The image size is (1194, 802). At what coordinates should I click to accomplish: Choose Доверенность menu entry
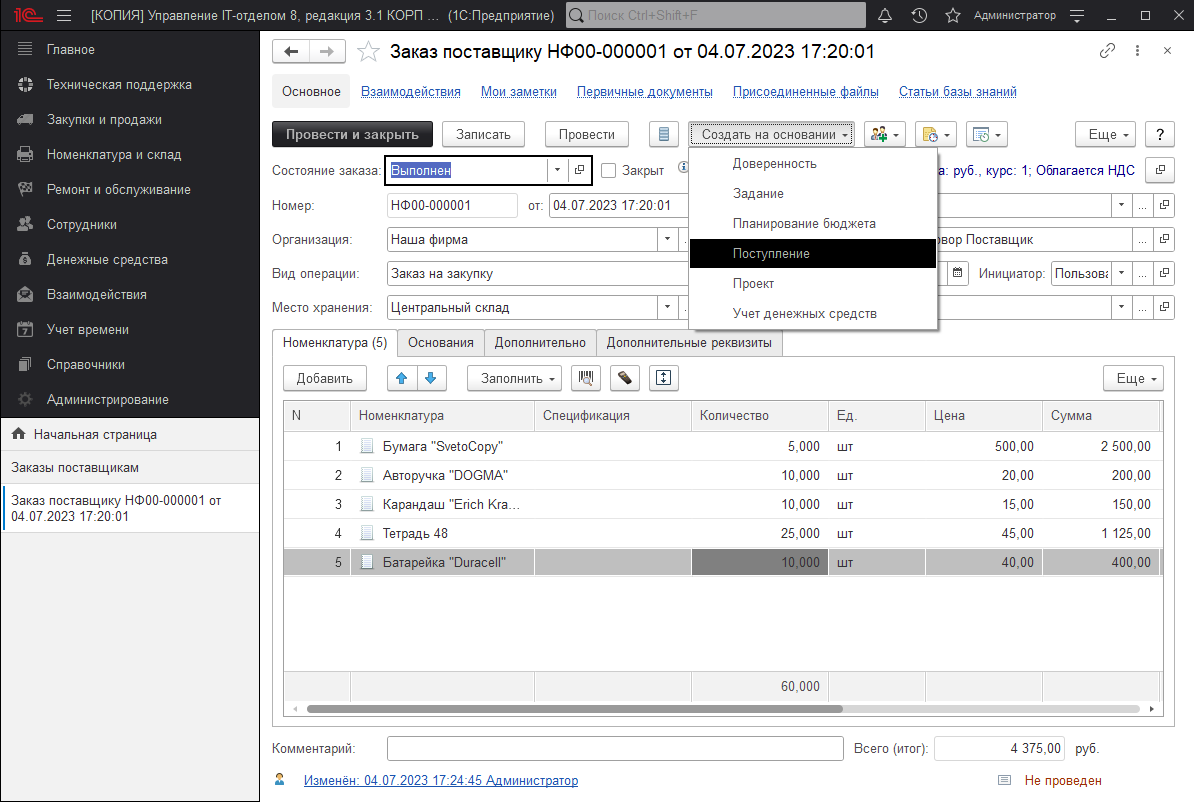point(774,164)
